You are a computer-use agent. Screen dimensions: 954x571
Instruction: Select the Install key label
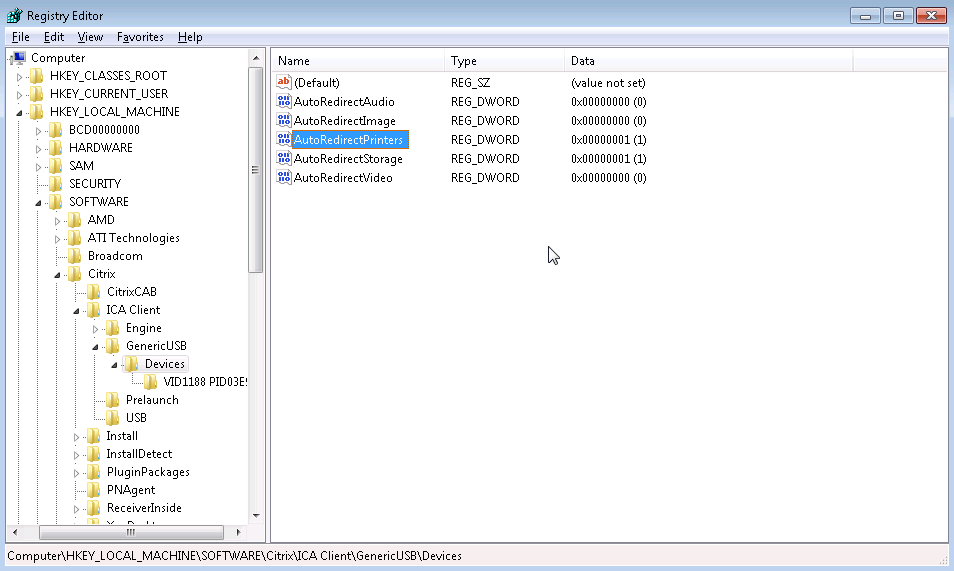pos(122,436)
